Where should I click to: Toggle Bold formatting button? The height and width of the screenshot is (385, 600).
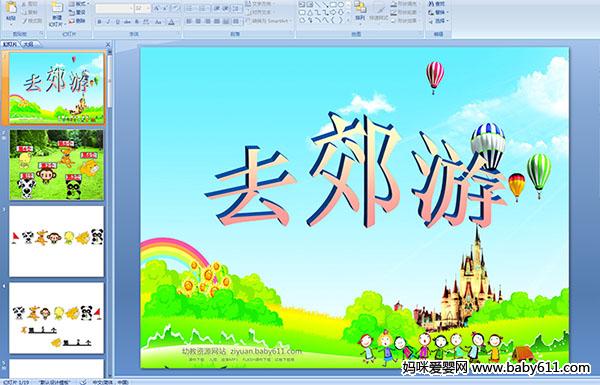pyautogui.click(x=99, y=22)
